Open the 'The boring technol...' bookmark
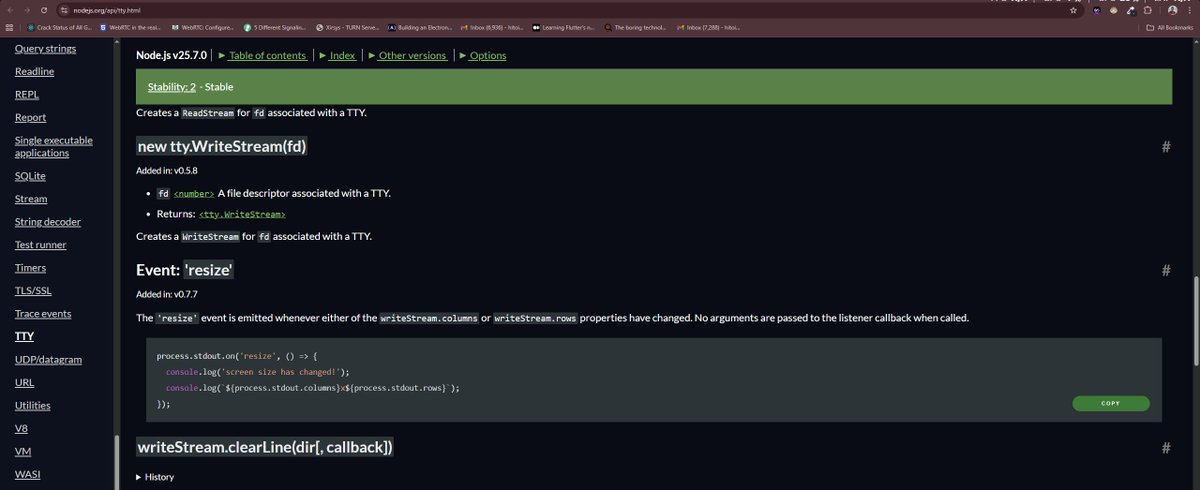The height and width of the screenshot is (490, 1200). coord(637,27)
